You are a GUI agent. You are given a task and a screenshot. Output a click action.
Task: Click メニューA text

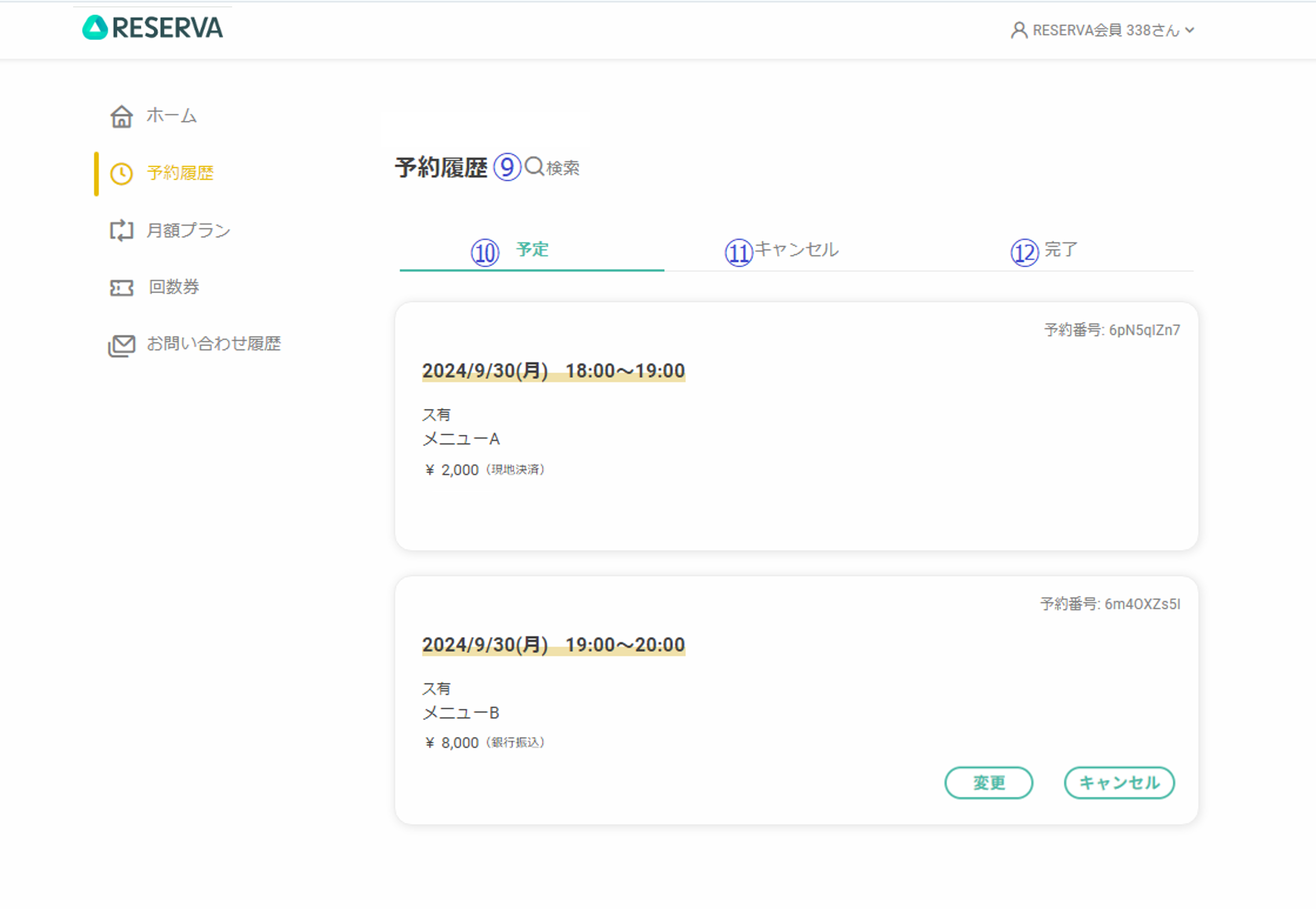(461, 439)
